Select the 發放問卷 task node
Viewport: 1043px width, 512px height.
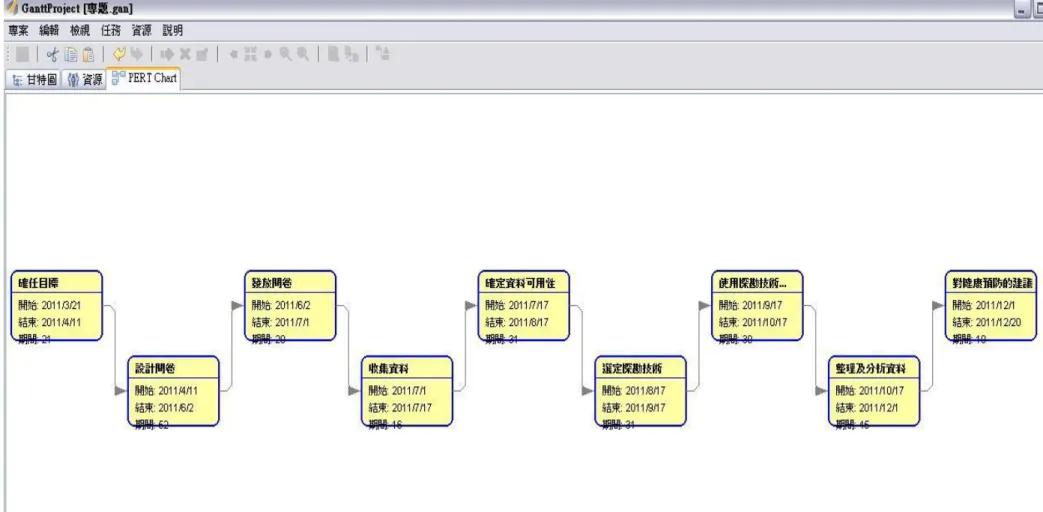290,306
